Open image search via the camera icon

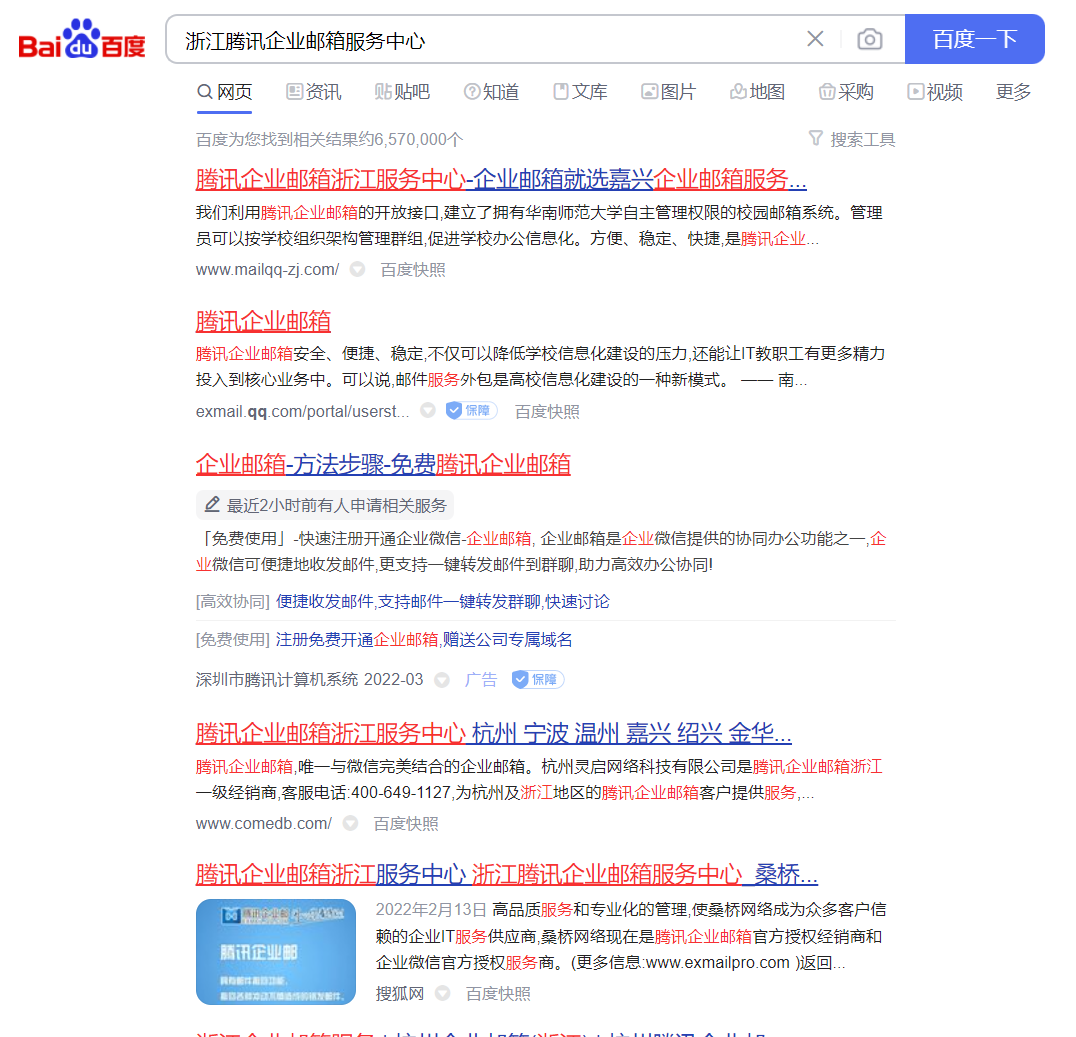pyautogui.click(x=869, y=39)
